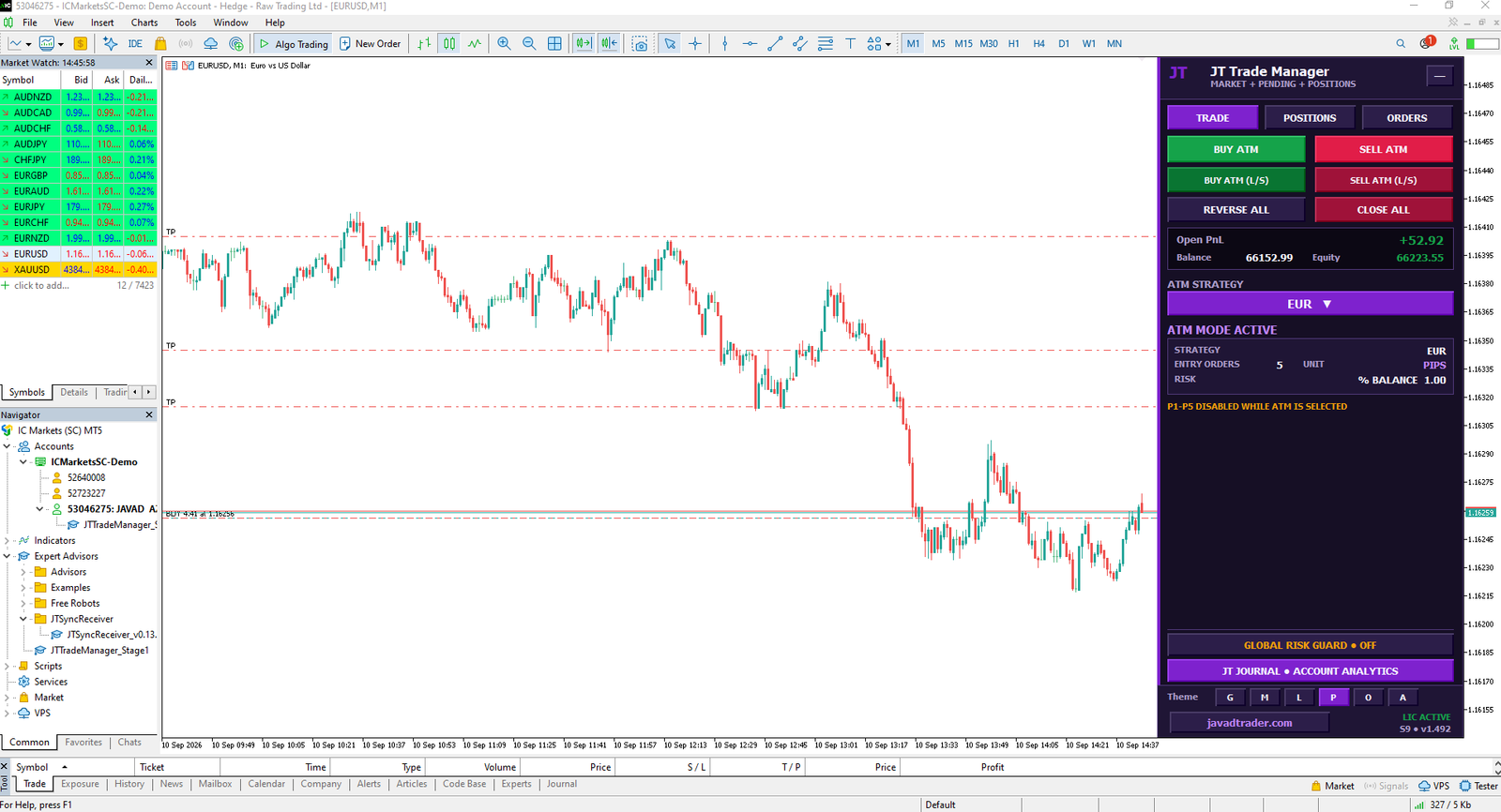Toggle Algo Trading on or off

click(x=294, y=43)
